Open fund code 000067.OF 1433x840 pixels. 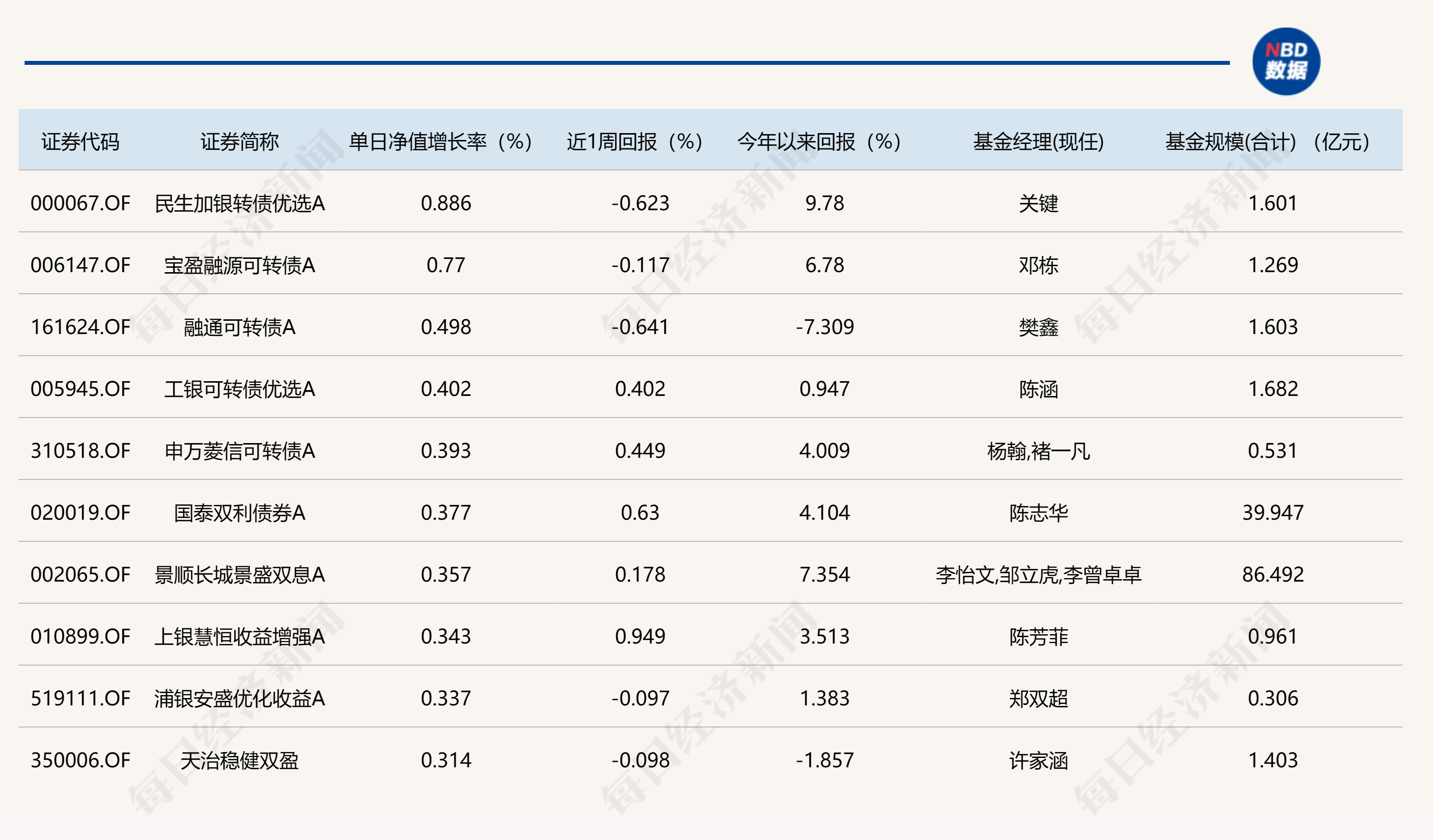(x=80, y=203)
